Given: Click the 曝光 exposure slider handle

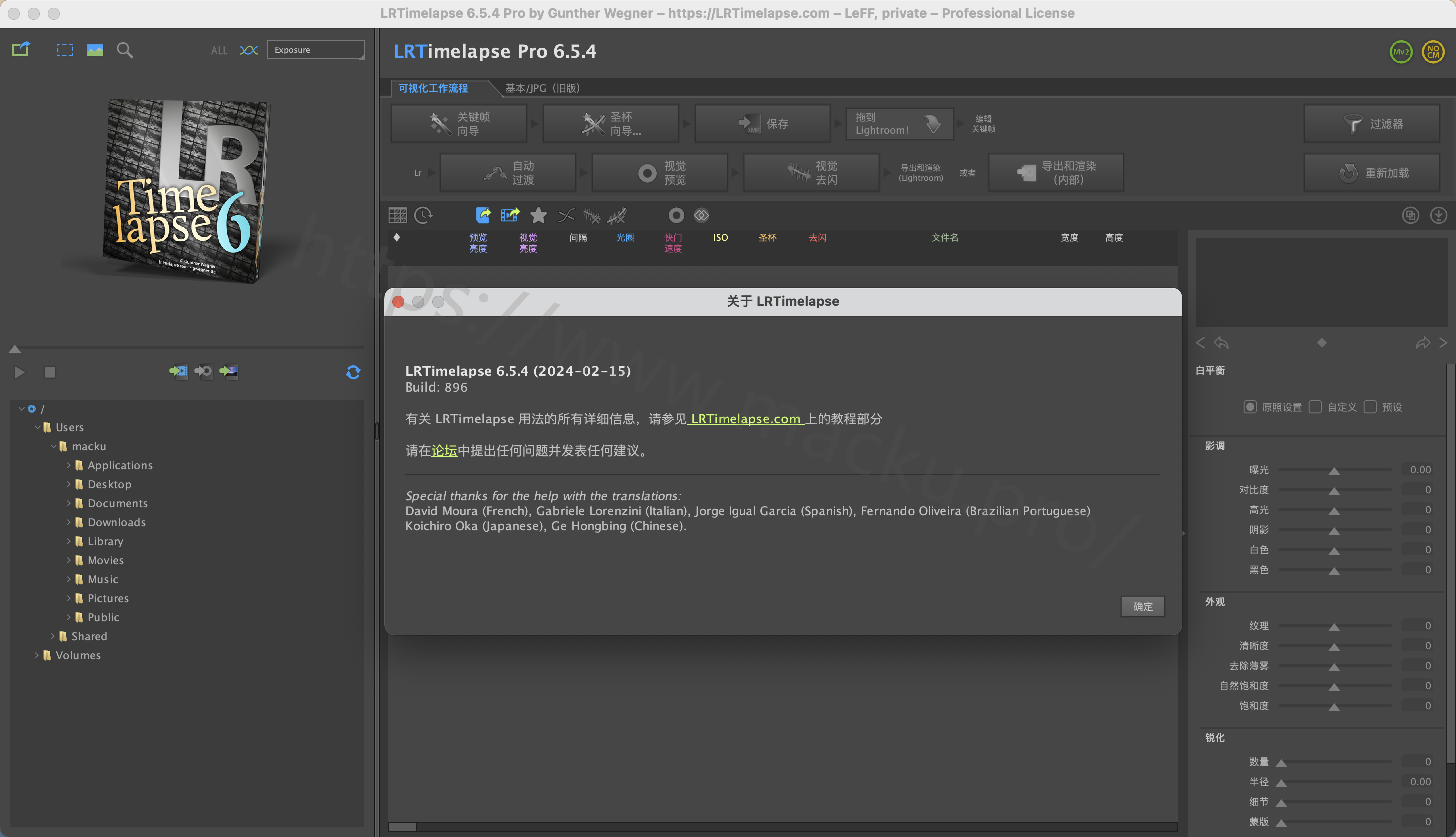Looking at the screenshot, I should pos(1334,471).
